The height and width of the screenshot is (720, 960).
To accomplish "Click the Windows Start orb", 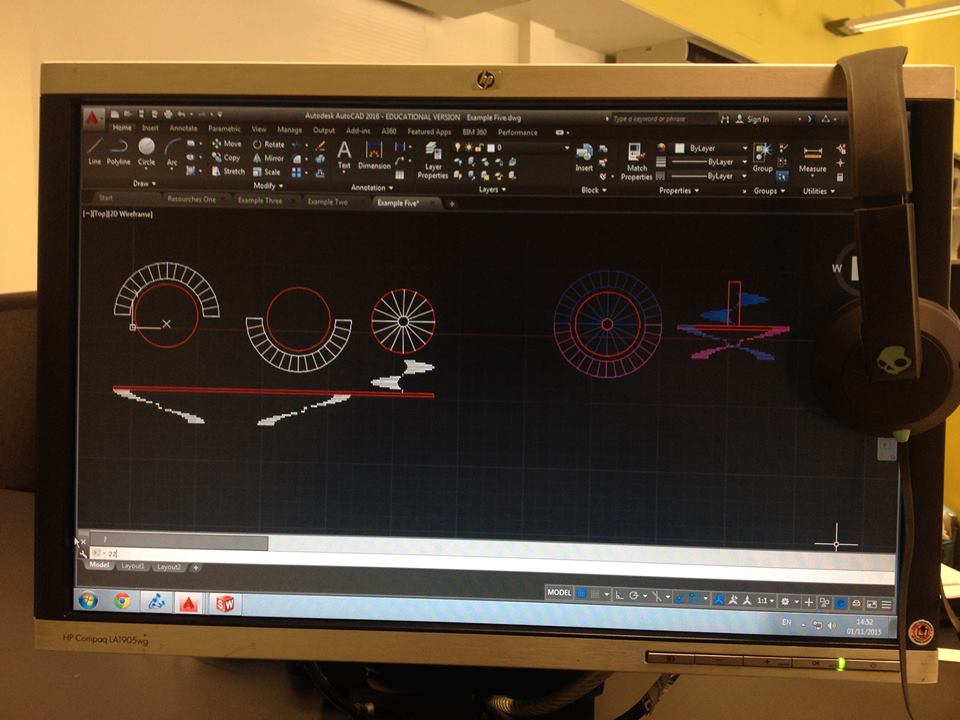I will [88, 600].
